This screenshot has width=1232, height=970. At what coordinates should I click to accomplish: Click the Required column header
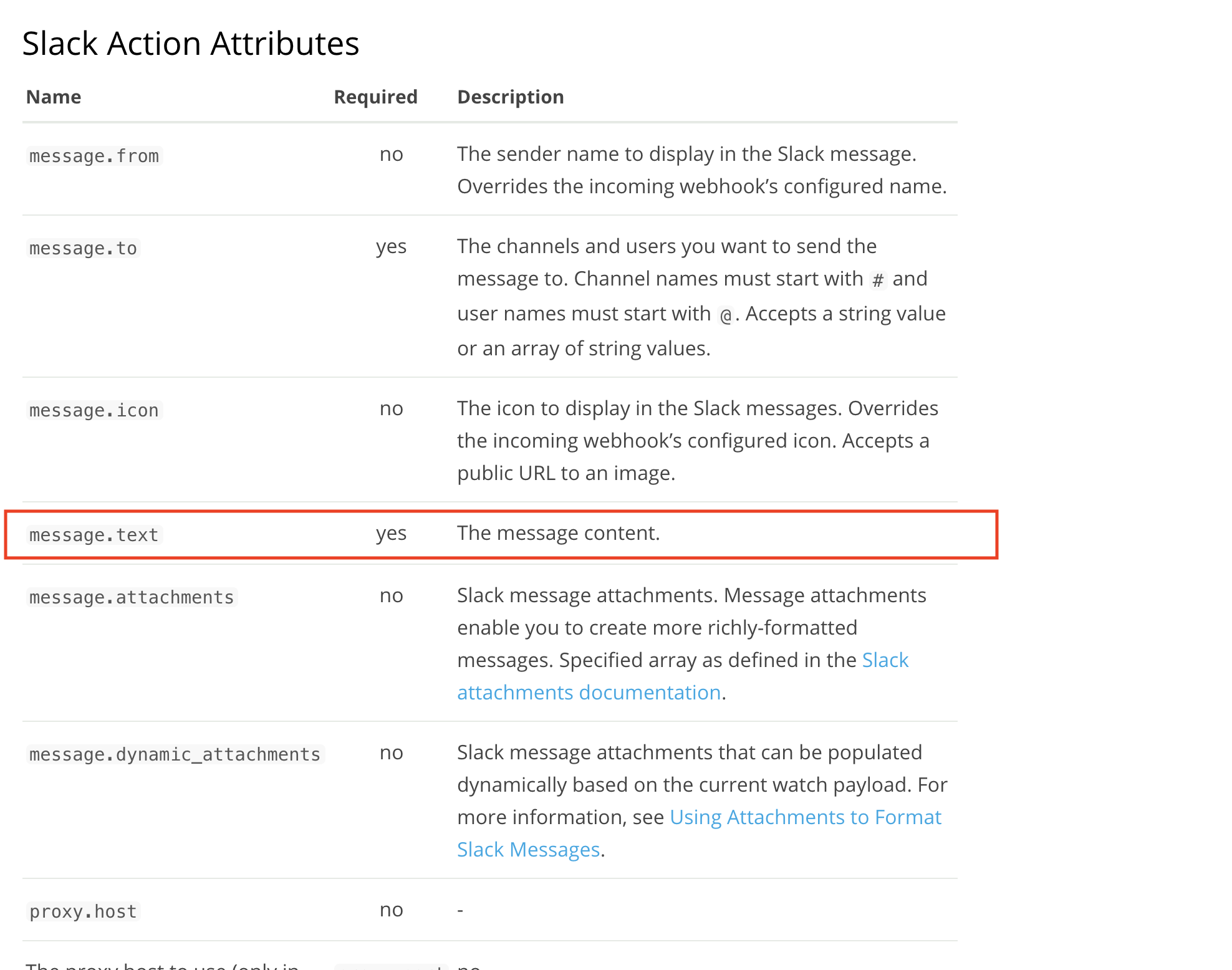376,97
